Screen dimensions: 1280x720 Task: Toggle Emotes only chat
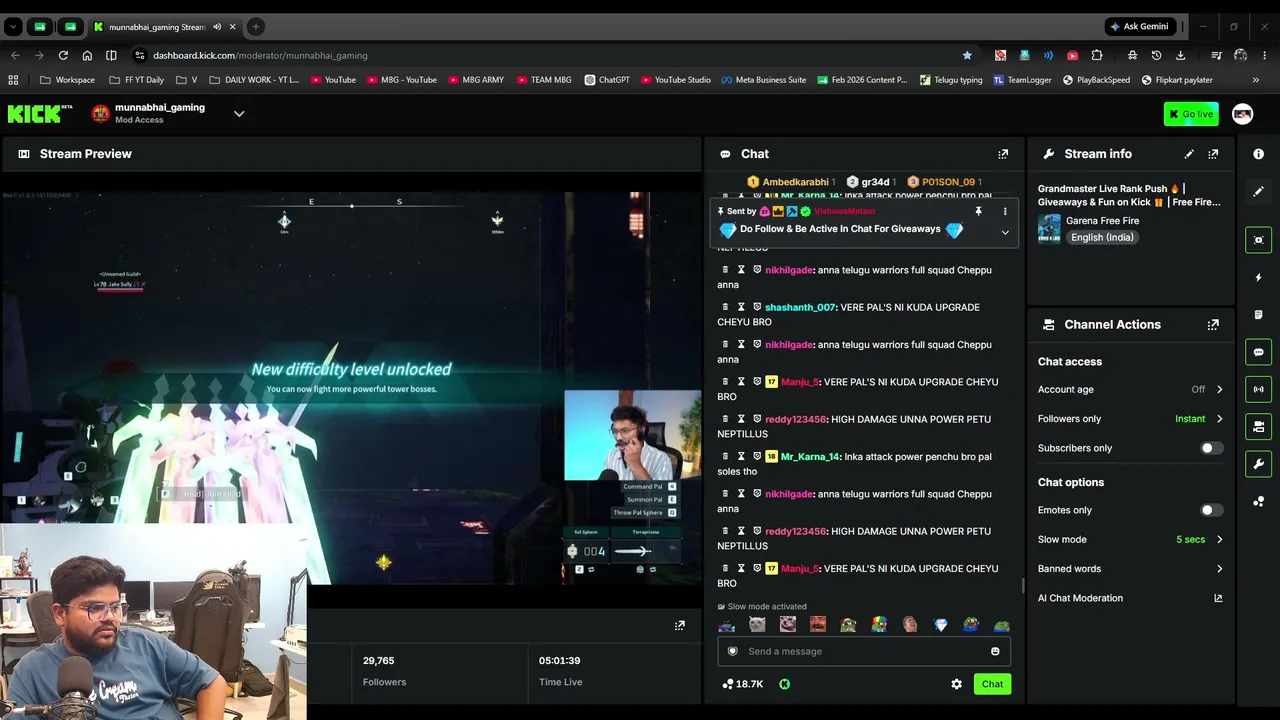click(x=1211, y=510)
